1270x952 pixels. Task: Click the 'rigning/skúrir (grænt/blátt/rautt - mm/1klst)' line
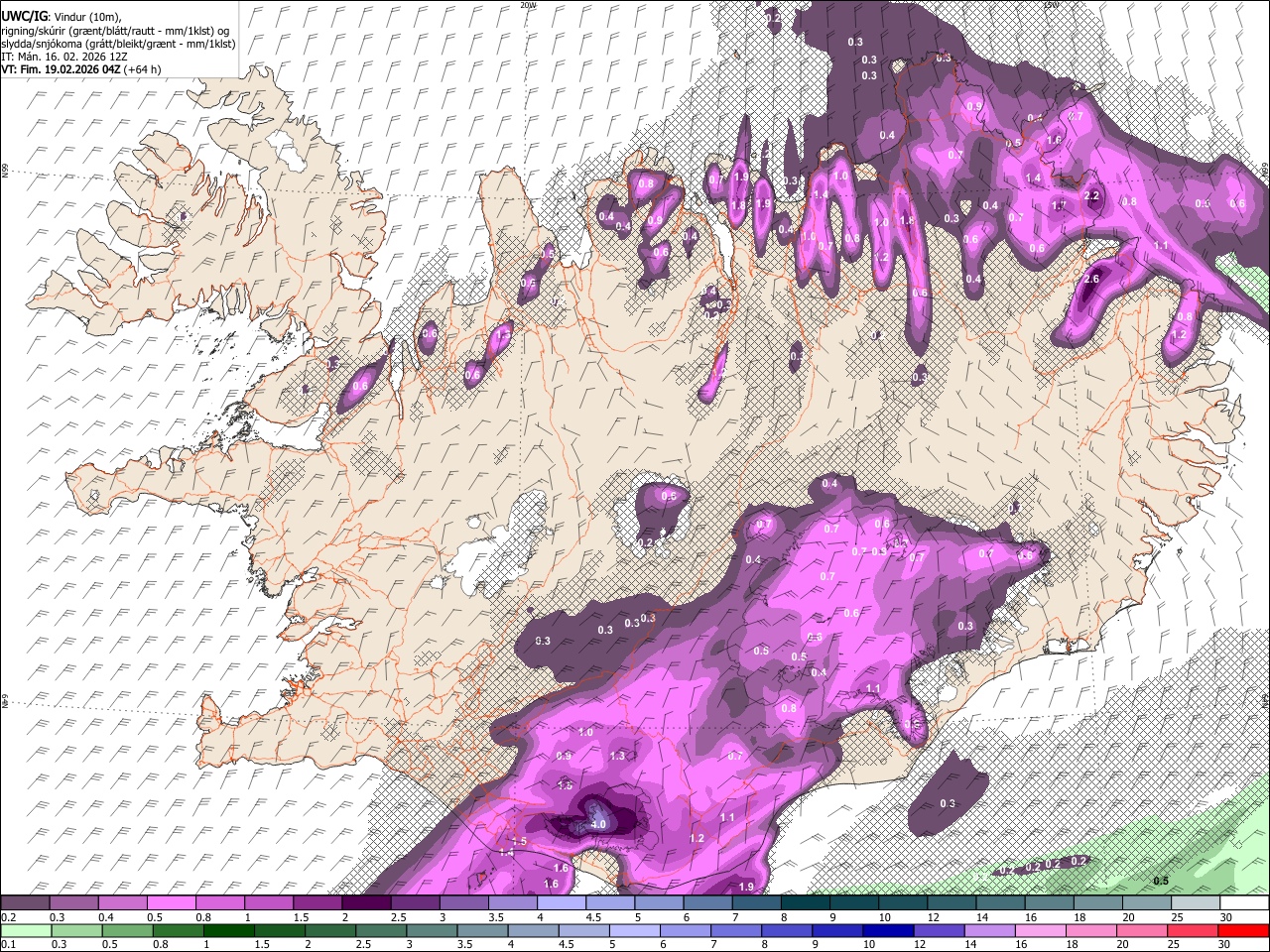click(x=115, y=31)
